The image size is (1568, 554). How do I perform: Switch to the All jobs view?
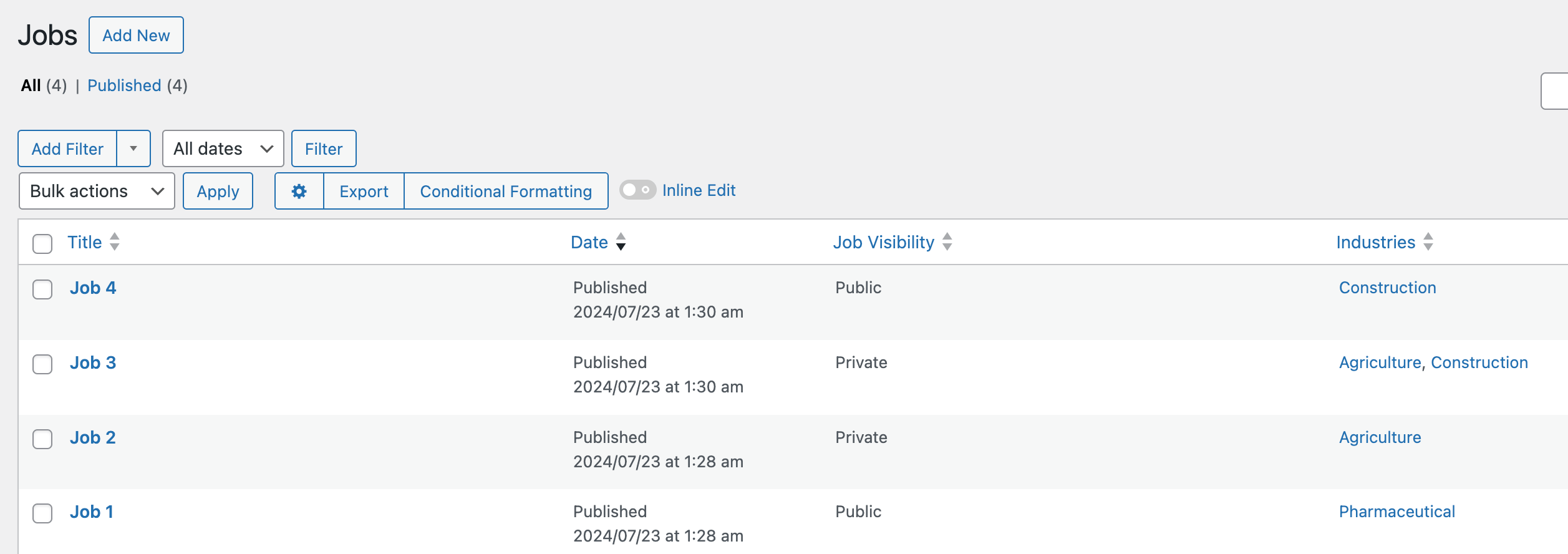click(x=31, y=85)
